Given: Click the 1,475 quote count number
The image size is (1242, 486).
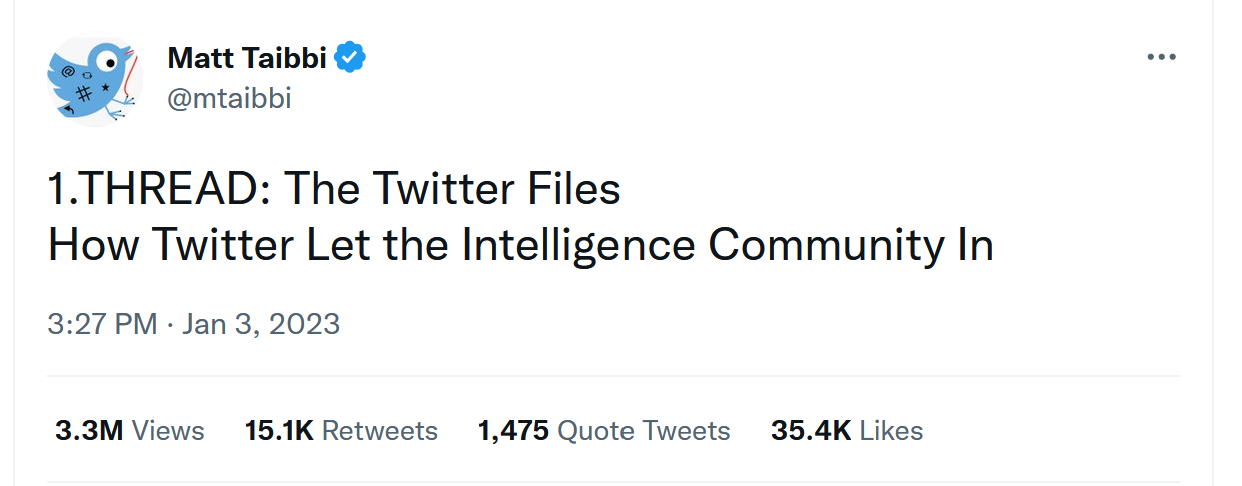Looking at the screenshot, I should click(x=513, y=431).
